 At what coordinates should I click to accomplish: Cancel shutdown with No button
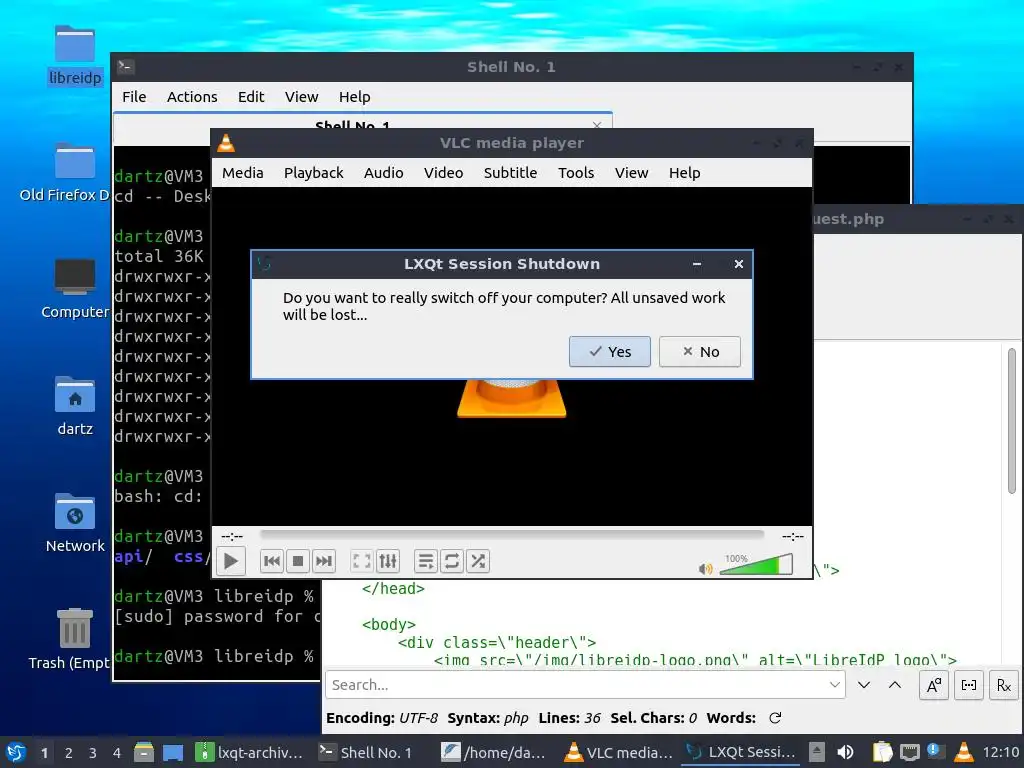(x=699, y=351)
